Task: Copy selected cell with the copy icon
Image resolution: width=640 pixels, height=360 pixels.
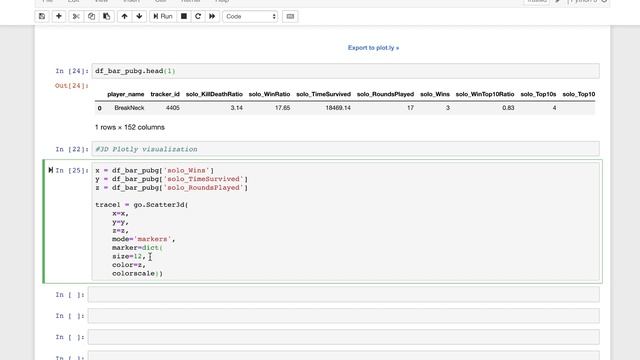Action: [x=91, y=16]
